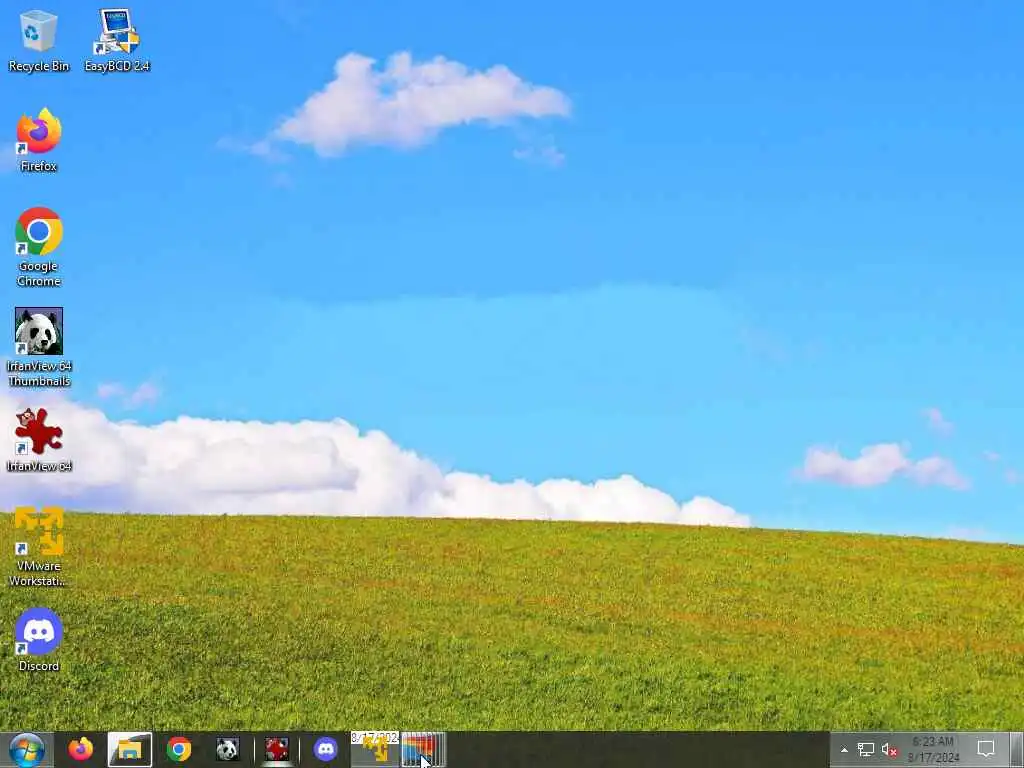Click the Show Desktop strip at taskbar end
The width and height of the screenshot is (1024, 768).
click(1016, 750)
